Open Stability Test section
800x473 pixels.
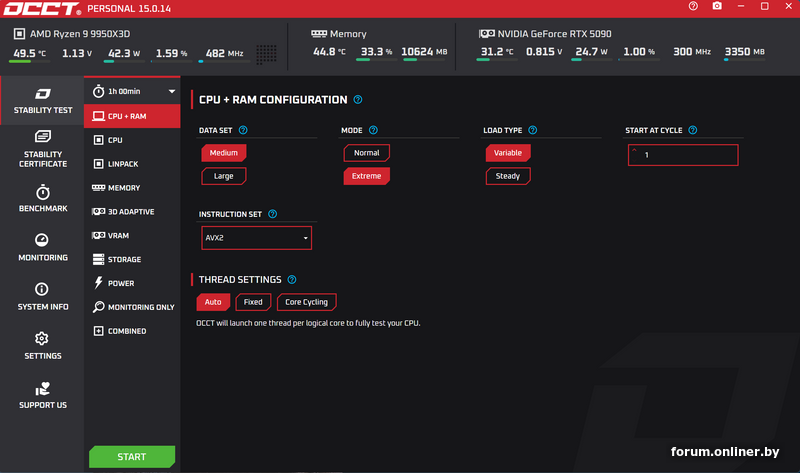[x=42, y=101]
